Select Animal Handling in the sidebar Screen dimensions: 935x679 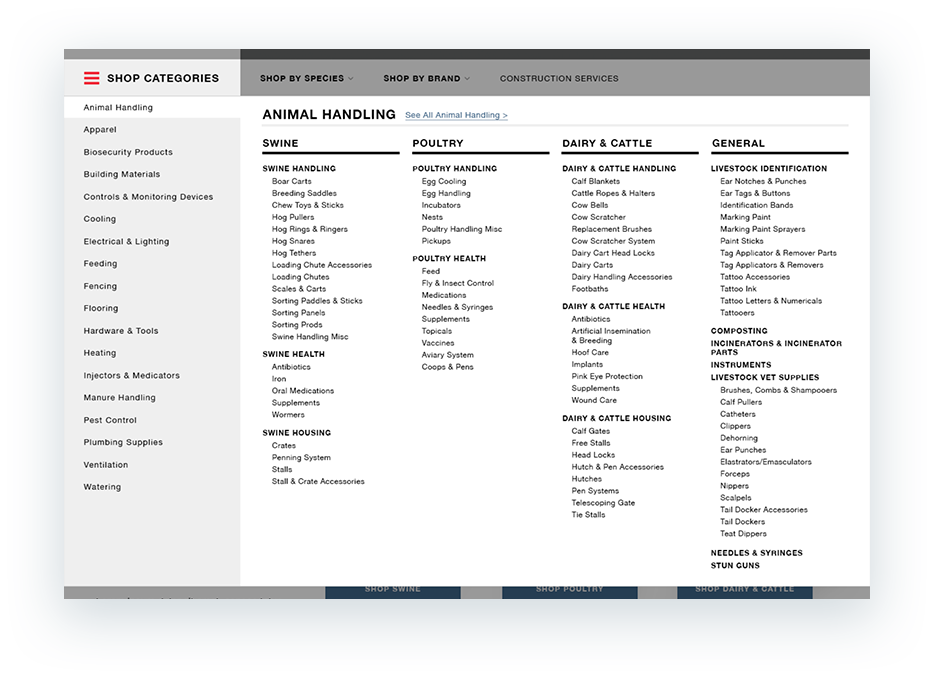pos(119,107)
